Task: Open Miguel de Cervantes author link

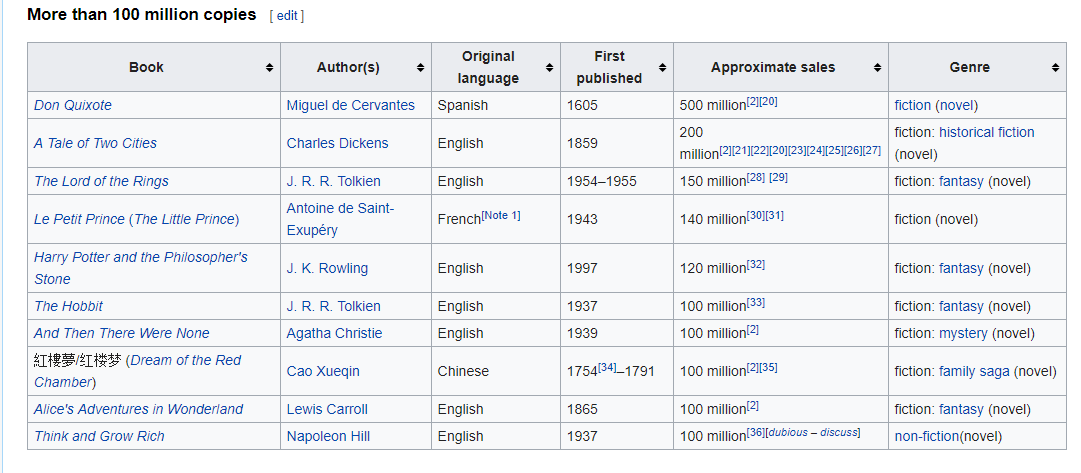Action: [351, 105]
